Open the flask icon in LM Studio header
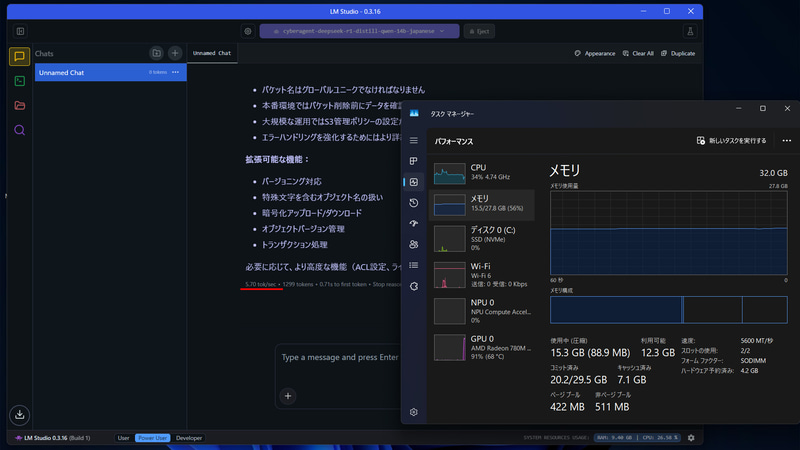 [690, 31]
